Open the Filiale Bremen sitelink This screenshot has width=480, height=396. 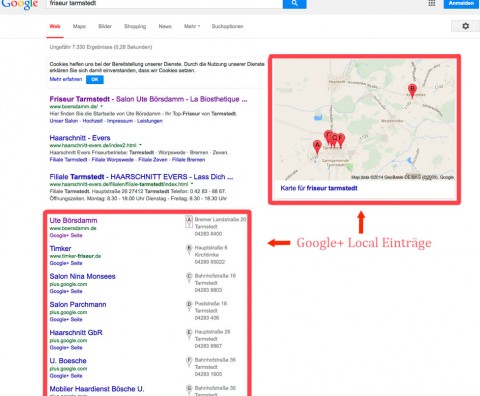[188, 160]
